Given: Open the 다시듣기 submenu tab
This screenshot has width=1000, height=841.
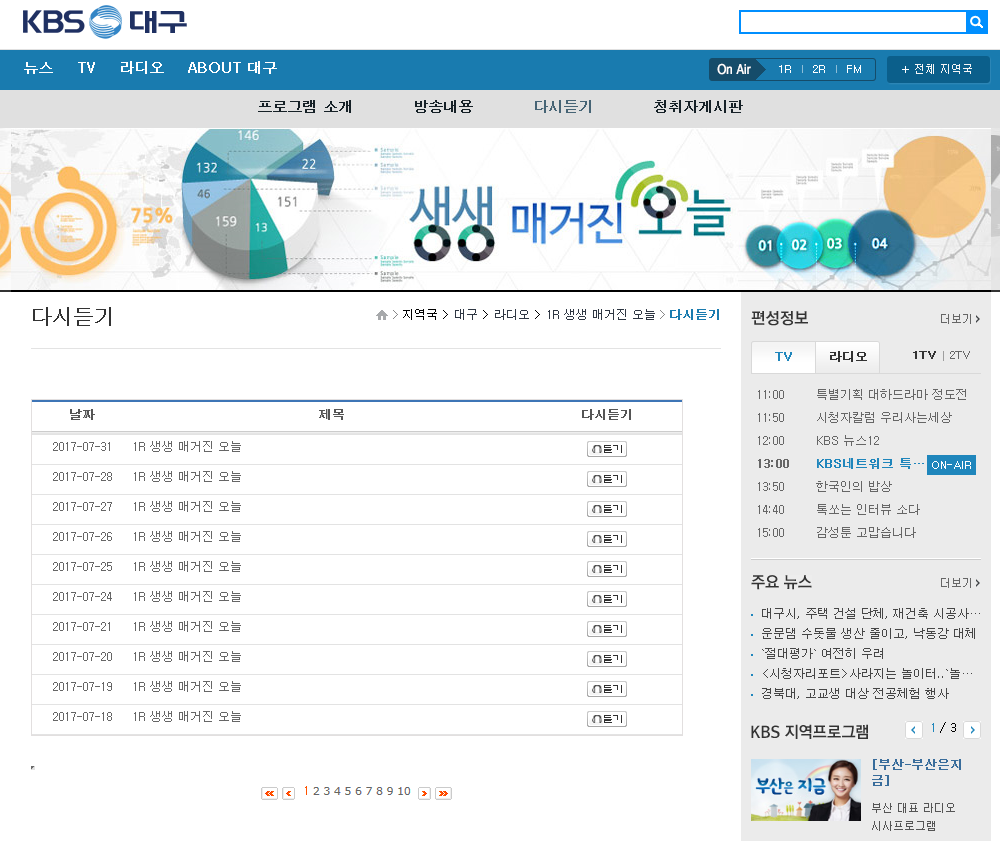Looking at the screenshot, I should pos(564,106).
